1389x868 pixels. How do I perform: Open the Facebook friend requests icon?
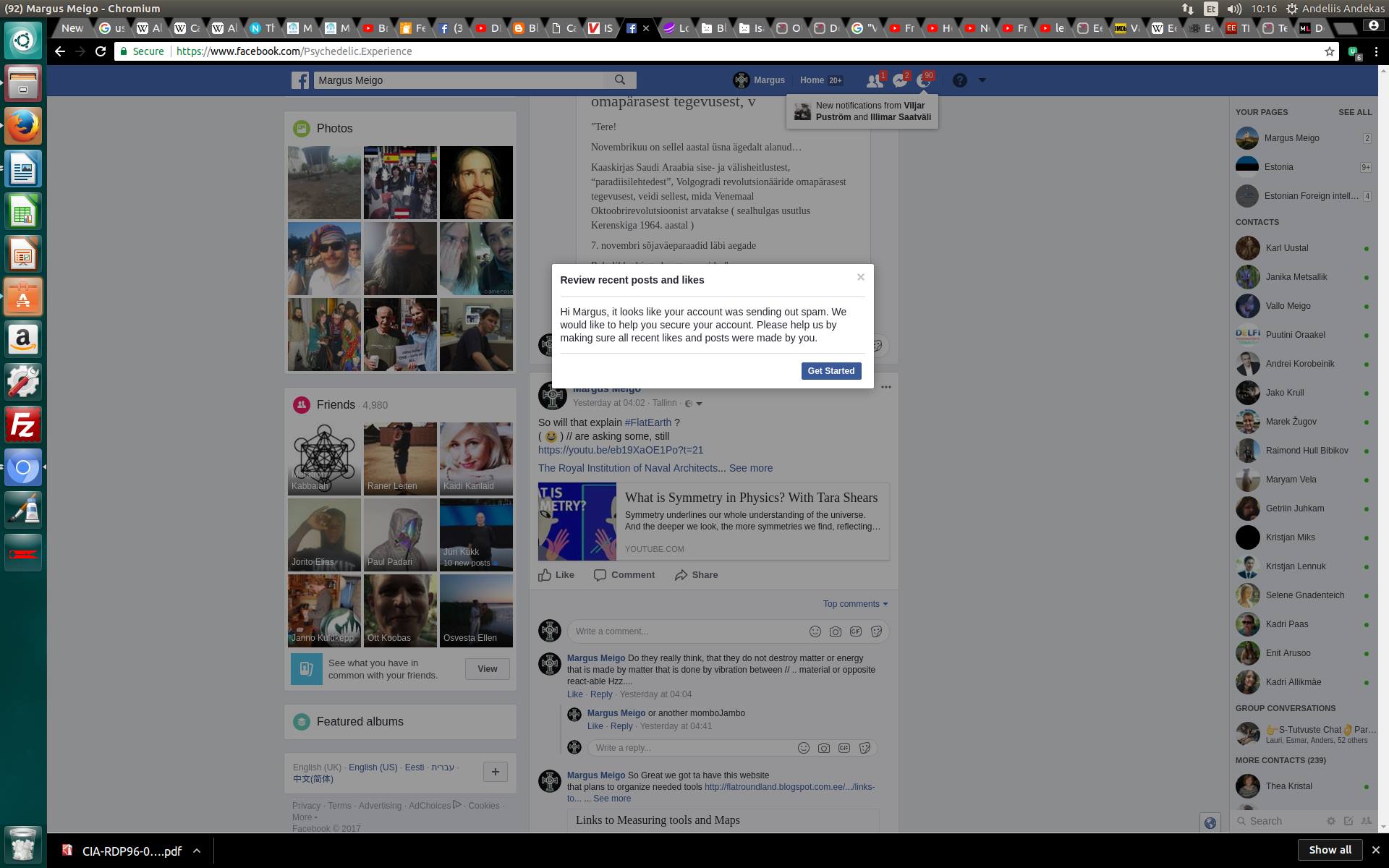pyautogui.click(x=875, y=81)
